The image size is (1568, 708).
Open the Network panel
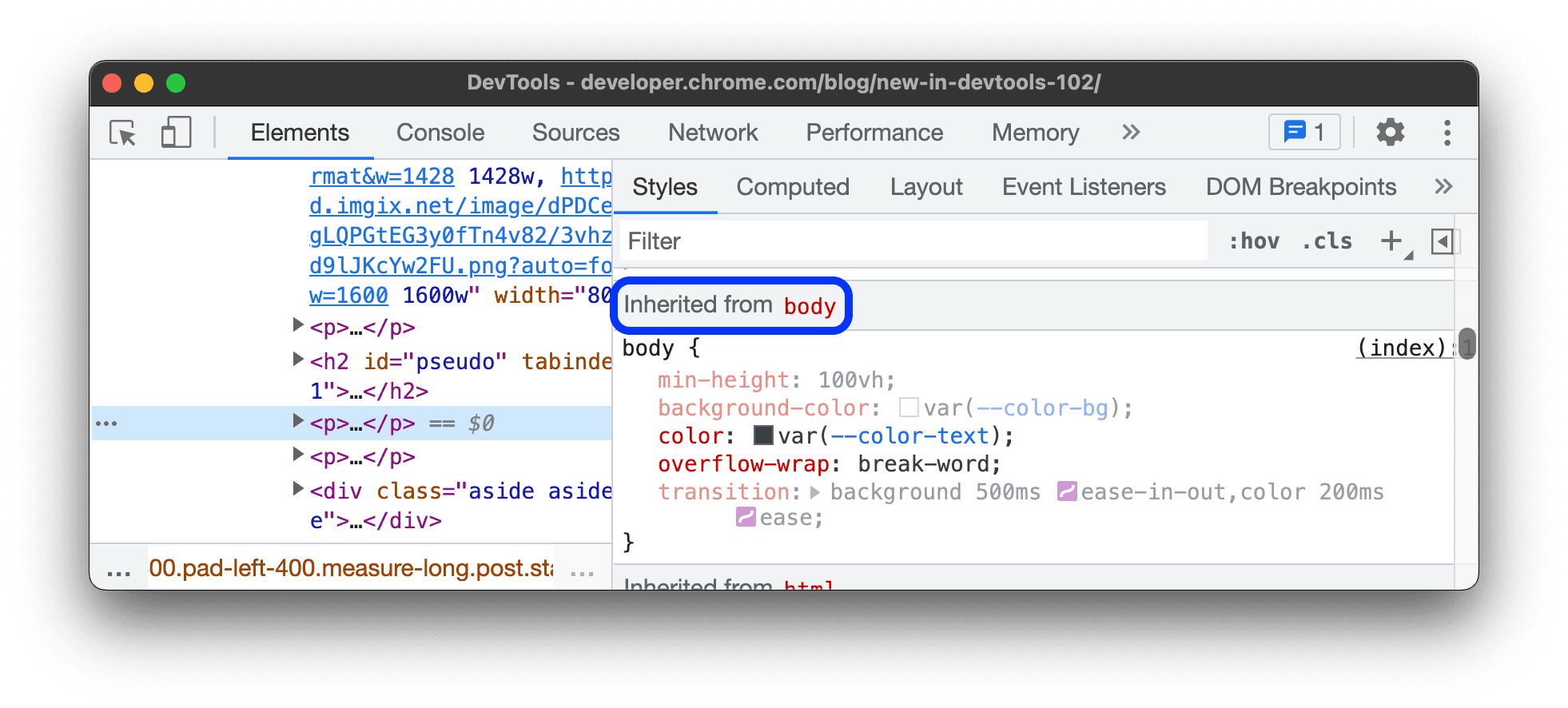tap(712, 133)
